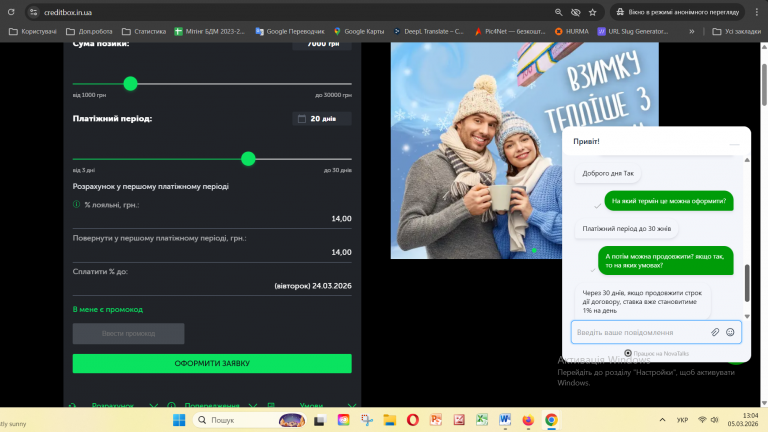Open Google Карты bookmark
Viewport: 768px width, 432px height.
coord(359,31)
